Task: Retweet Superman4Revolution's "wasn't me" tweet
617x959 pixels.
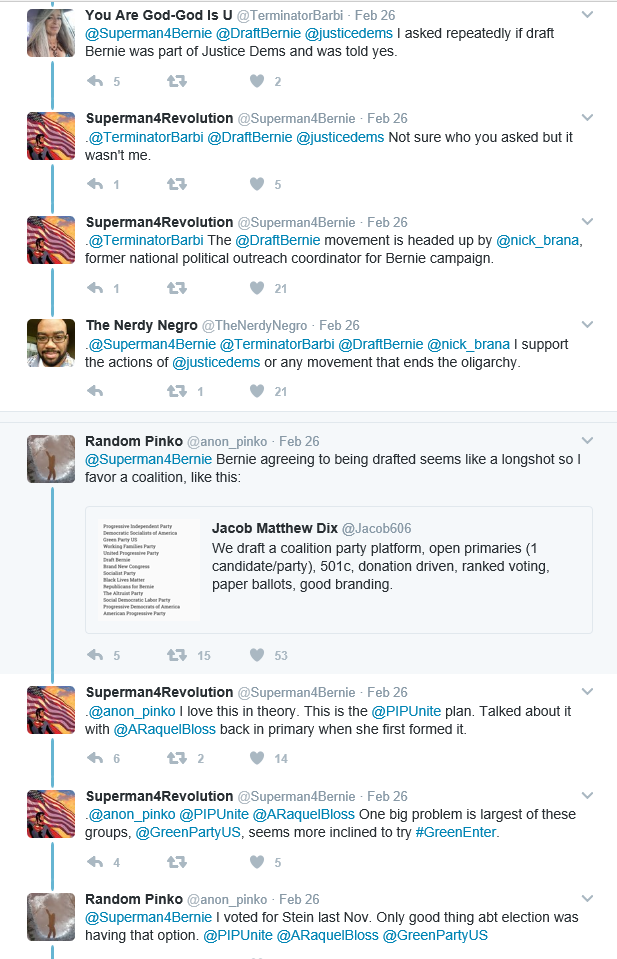Action: point(177,184)
